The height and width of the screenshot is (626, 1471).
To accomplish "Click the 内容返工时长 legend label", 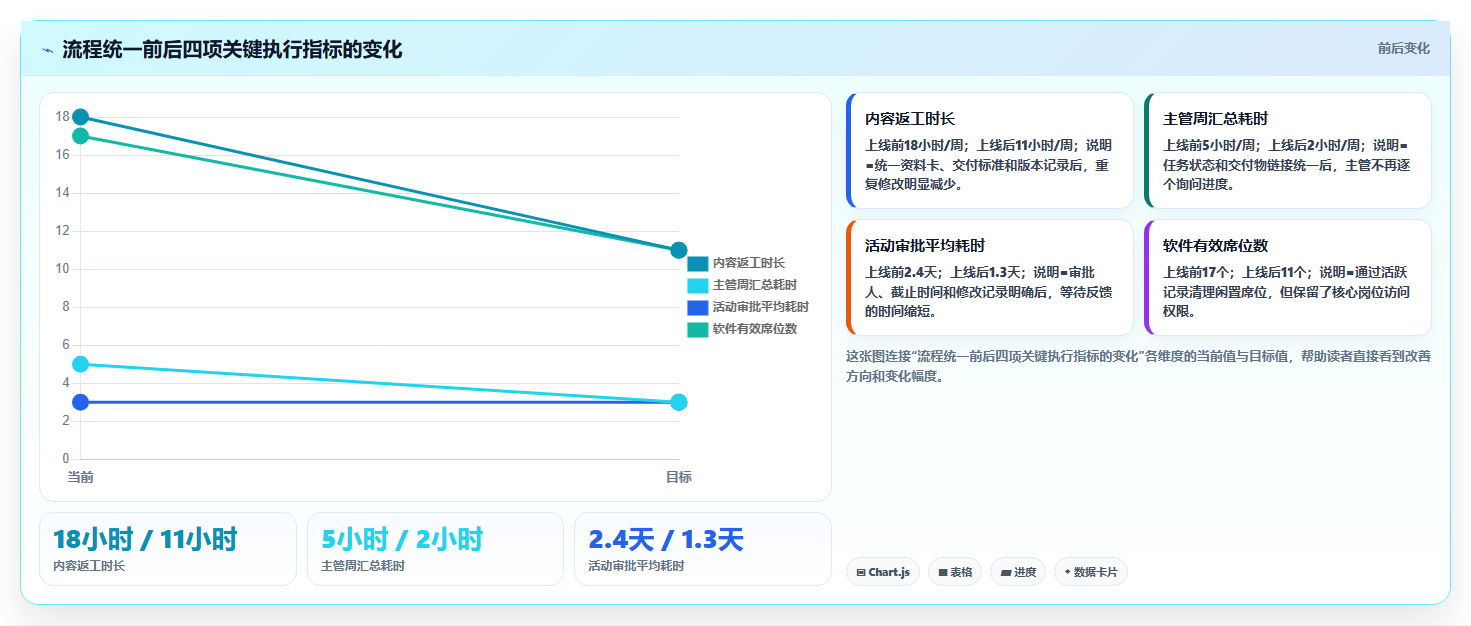I will (x=748, y=263).
